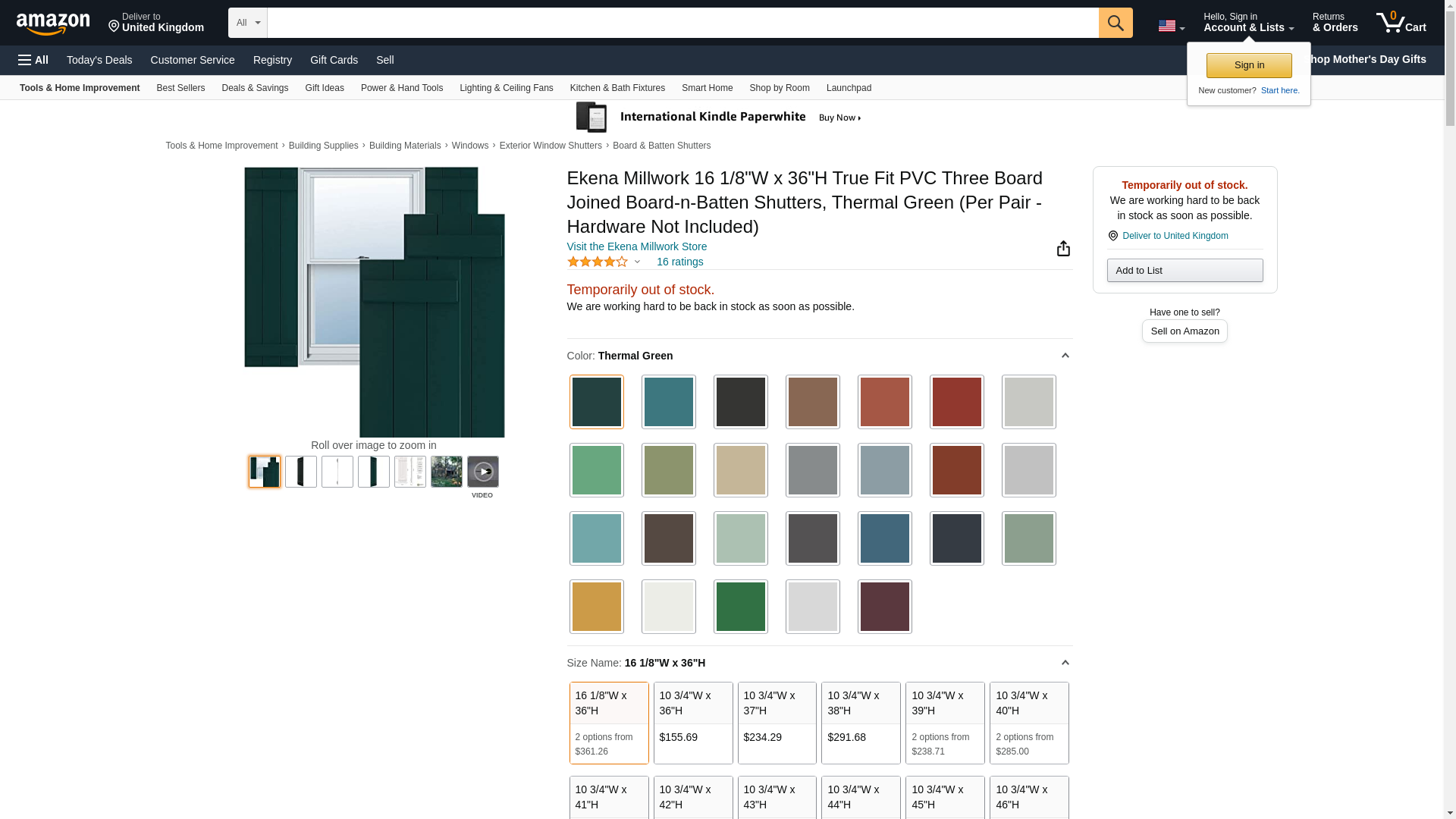The width and height of the screenshot is (1456, 819).
Task: Click the Amazon logo
Action: (x=53, y=24)
